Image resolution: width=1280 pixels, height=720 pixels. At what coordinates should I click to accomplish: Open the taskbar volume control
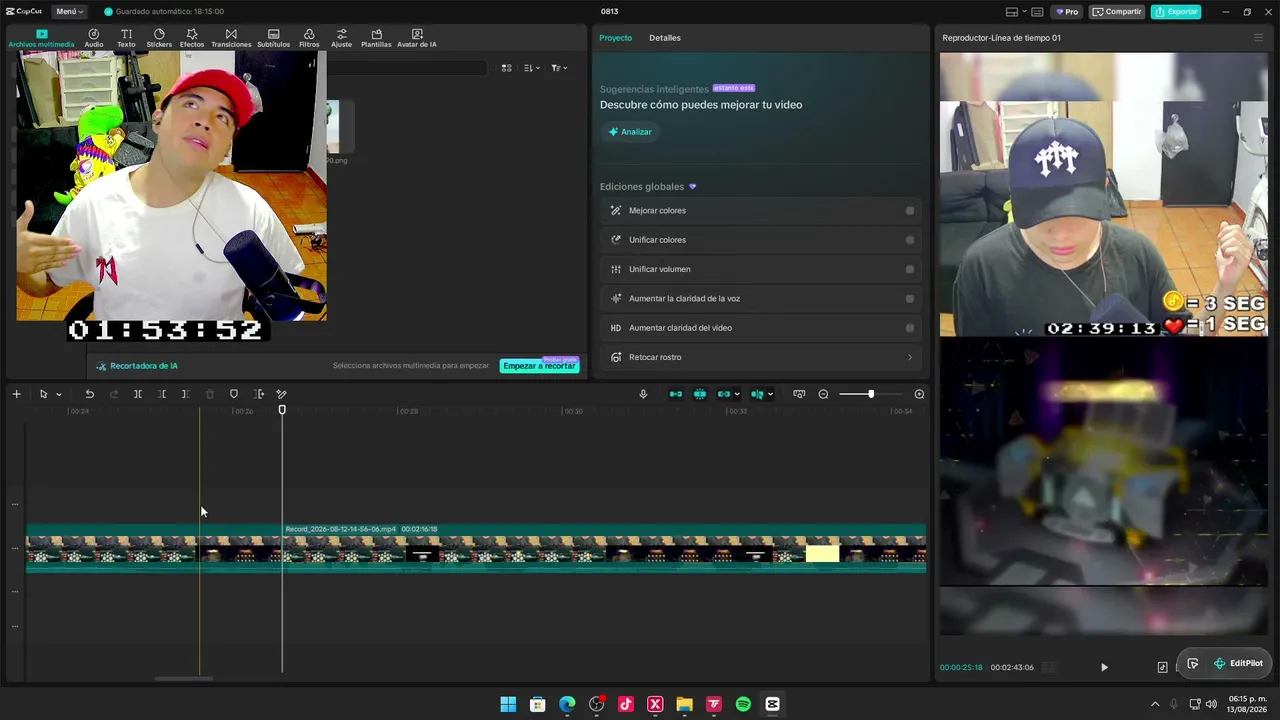tap(1211, 704)
